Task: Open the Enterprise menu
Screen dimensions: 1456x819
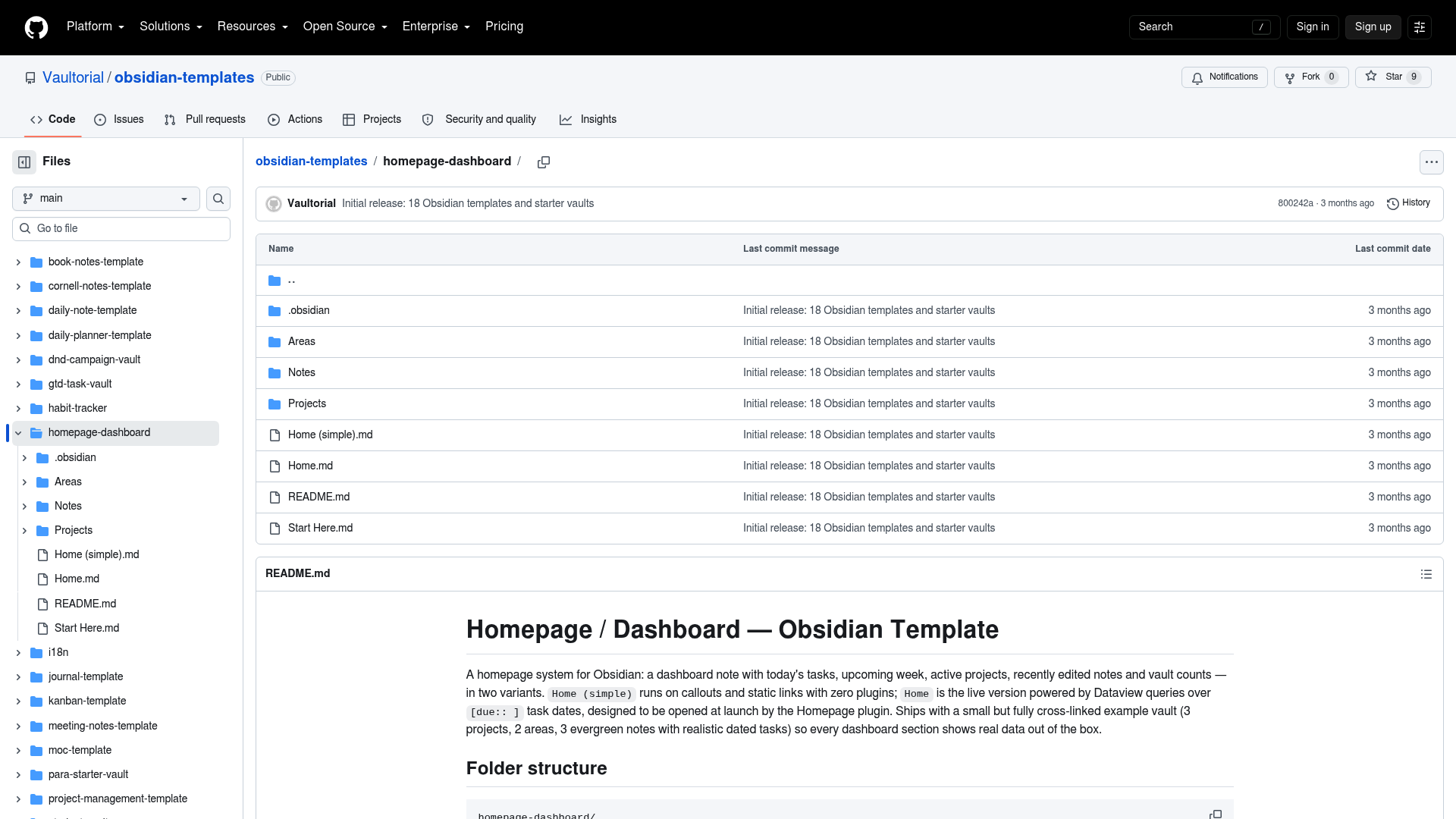Action: 436,27
